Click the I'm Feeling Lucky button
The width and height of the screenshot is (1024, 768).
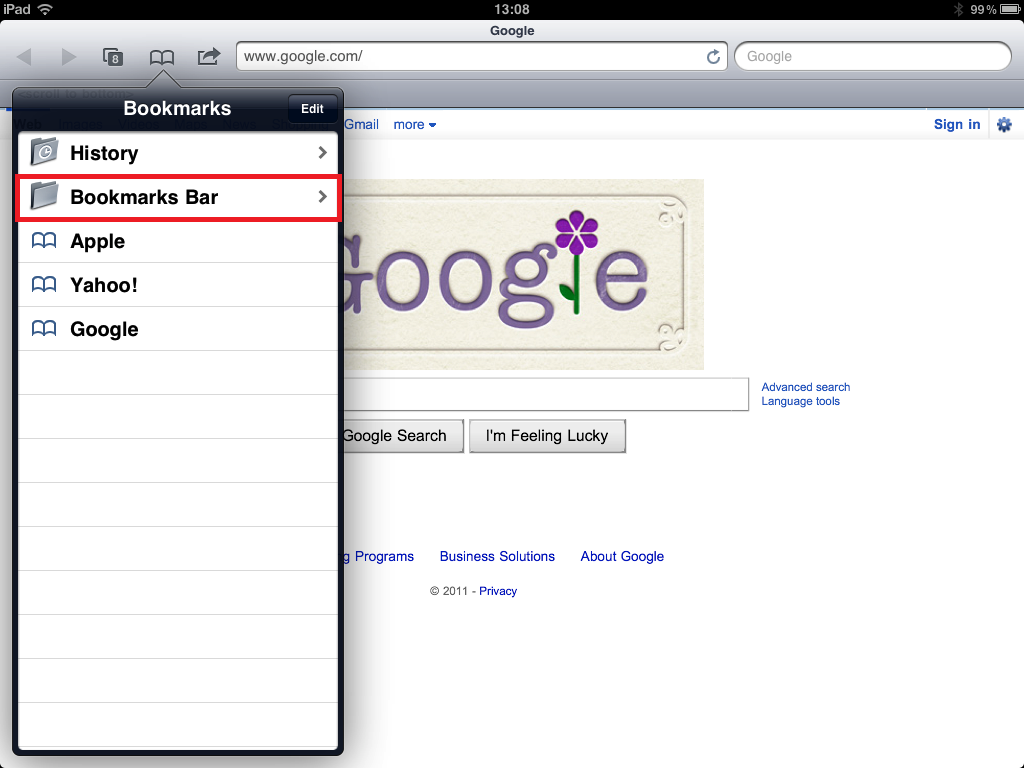pyautogui.click(x=547, y=436)
